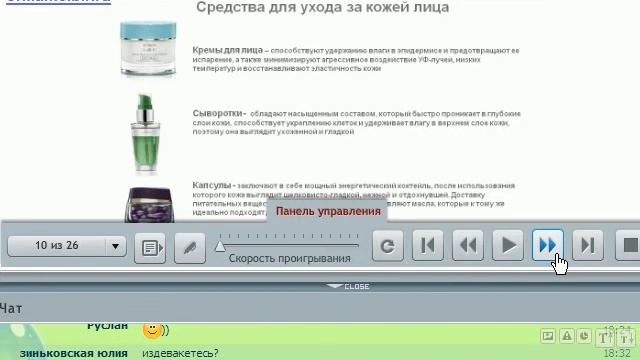Skip to the last slide

588,245
